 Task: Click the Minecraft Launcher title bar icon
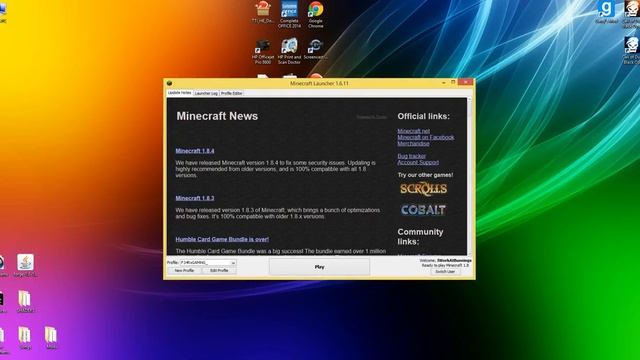point(169,83)
